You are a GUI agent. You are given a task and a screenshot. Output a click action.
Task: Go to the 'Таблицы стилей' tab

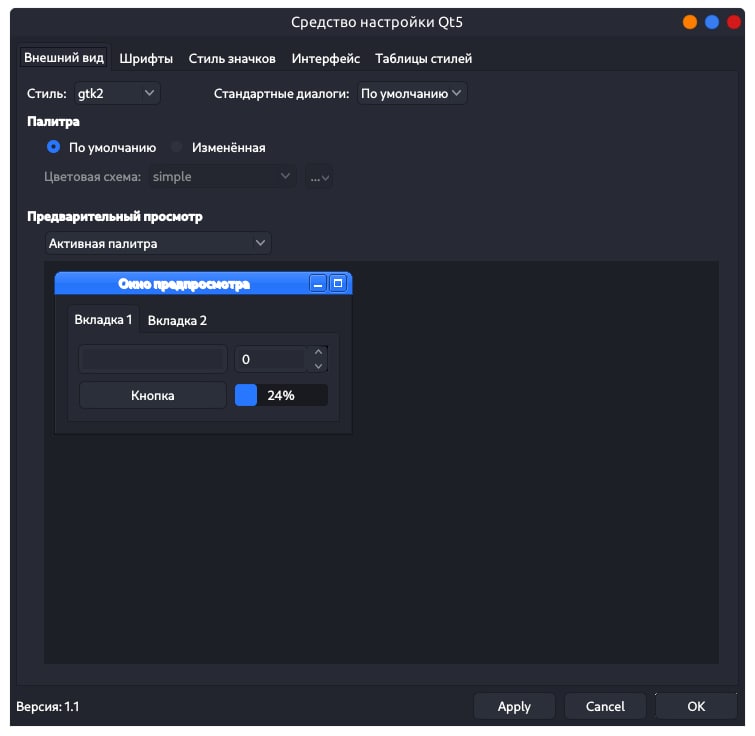[x=423, y=59]
